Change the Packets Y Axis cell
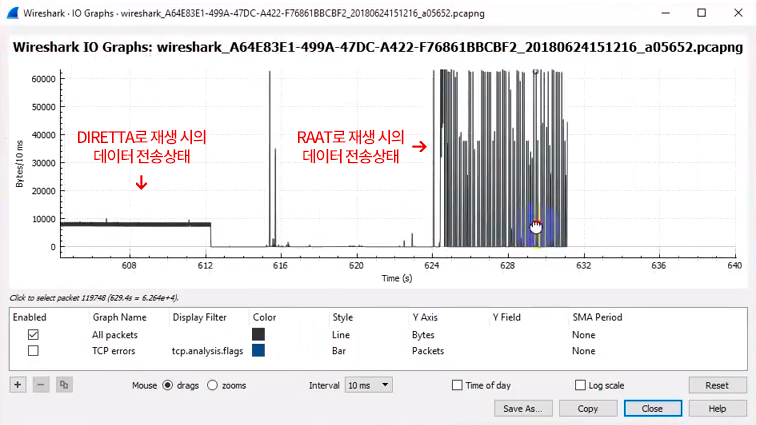The width and height of the screenshot is (757, 425). [x=428, y=351]
